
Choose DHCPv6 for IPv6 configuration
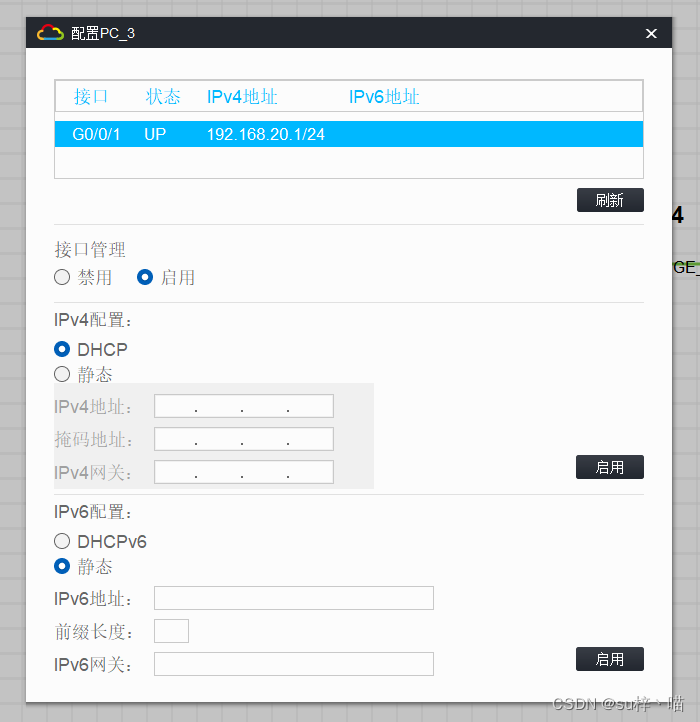point(62,541)
